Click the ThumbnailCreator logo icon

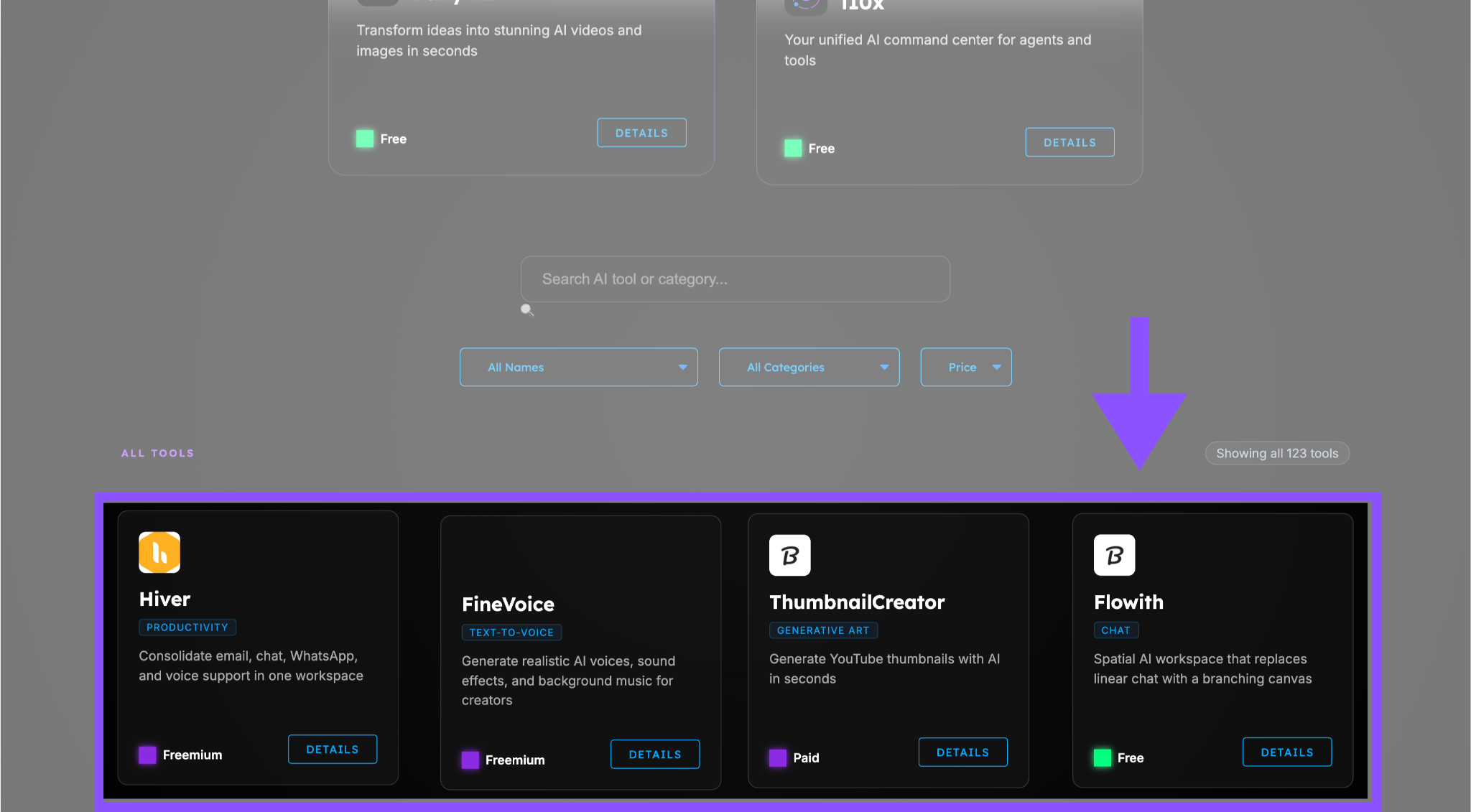click(x=789, y=555)
